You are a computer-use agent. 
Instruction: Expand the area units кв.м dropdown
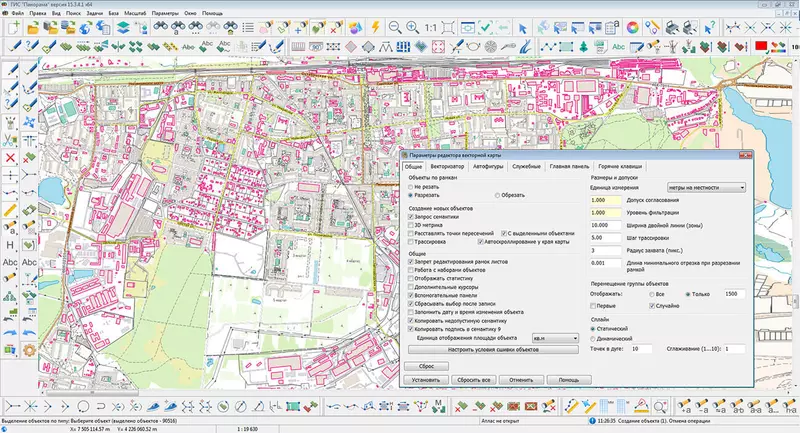pyautogui.click(x=556, y=338)
